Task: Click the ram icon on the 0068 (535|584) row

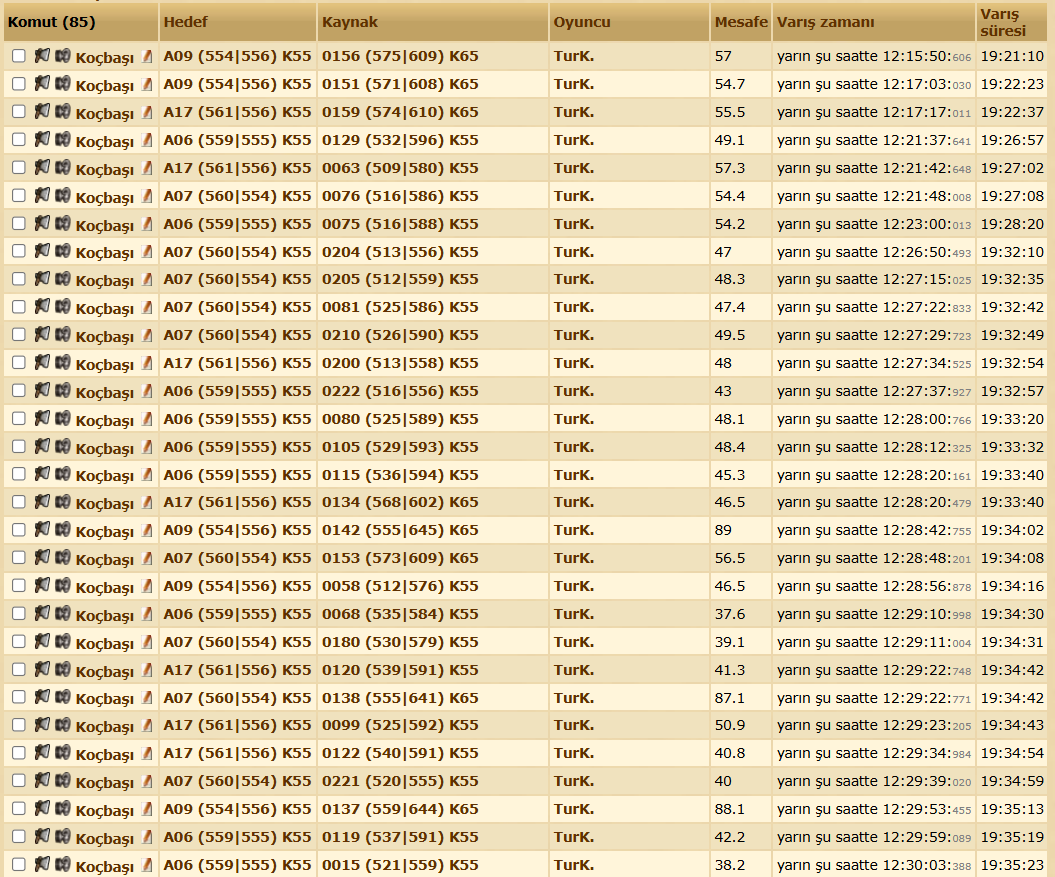Action: click(63, 614)
